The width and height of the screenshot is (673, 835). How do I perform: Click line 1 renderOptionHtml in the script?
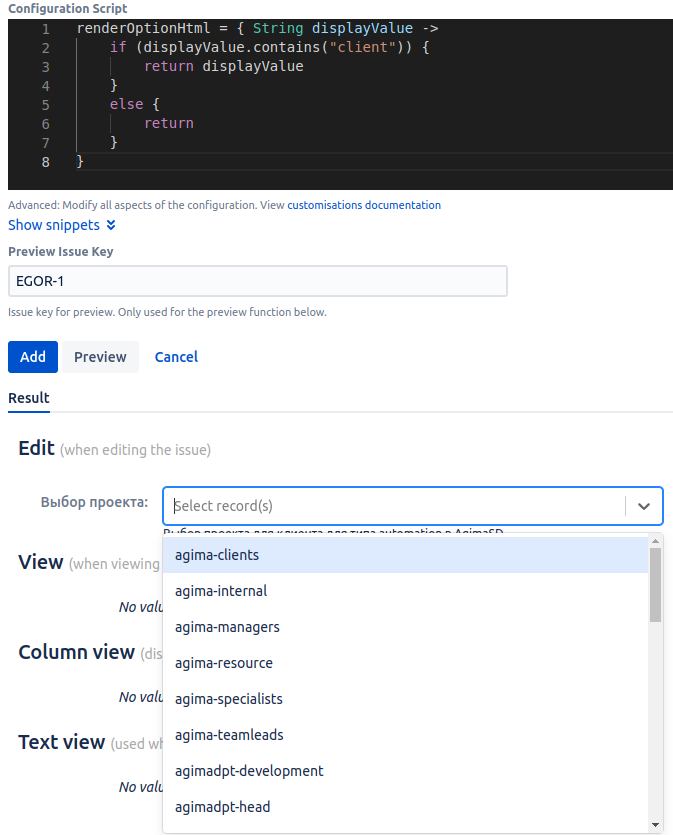pyautogui.click(x=143, y=28)
